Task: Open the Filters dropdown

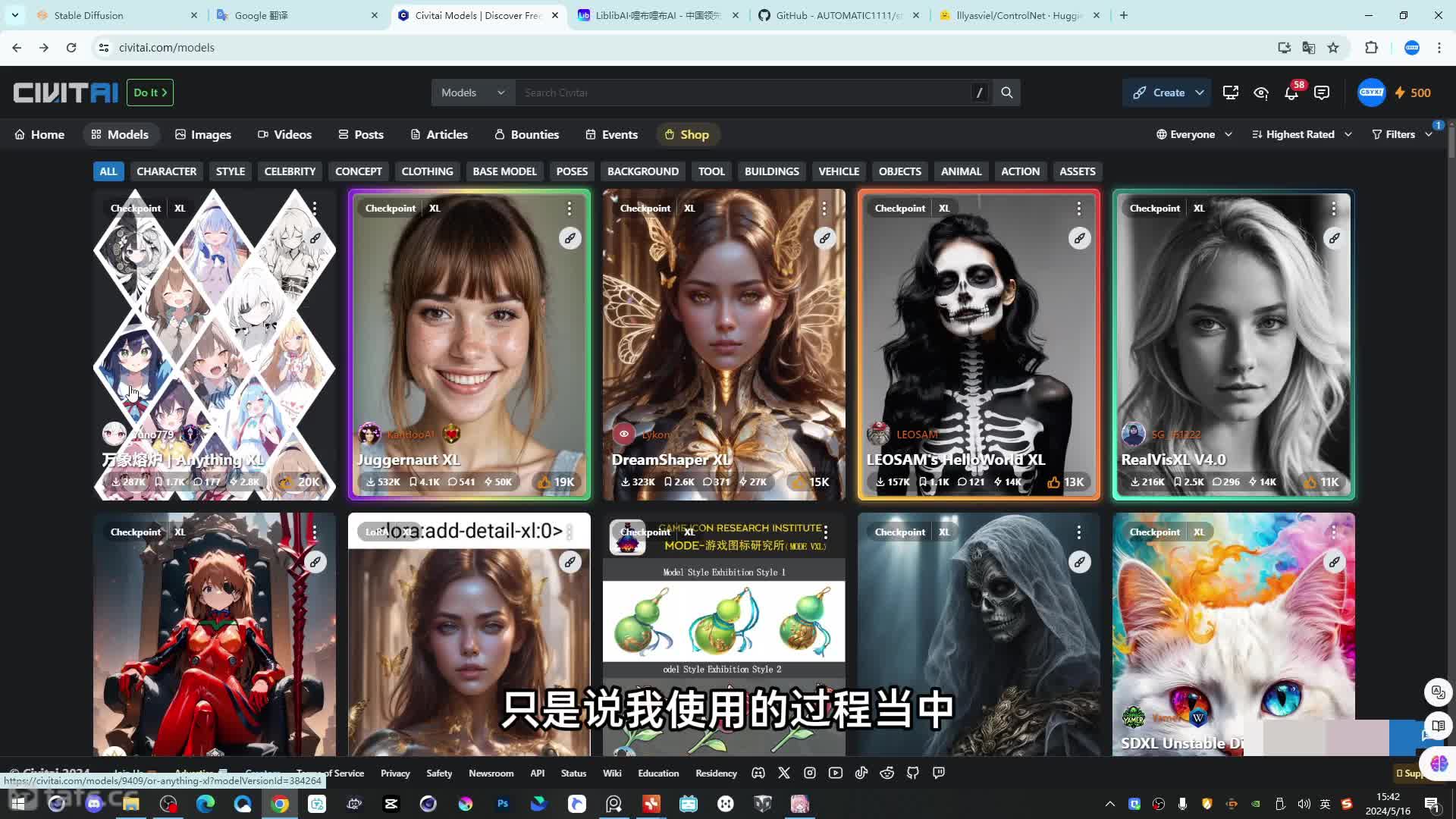Action: (1402, 134)
